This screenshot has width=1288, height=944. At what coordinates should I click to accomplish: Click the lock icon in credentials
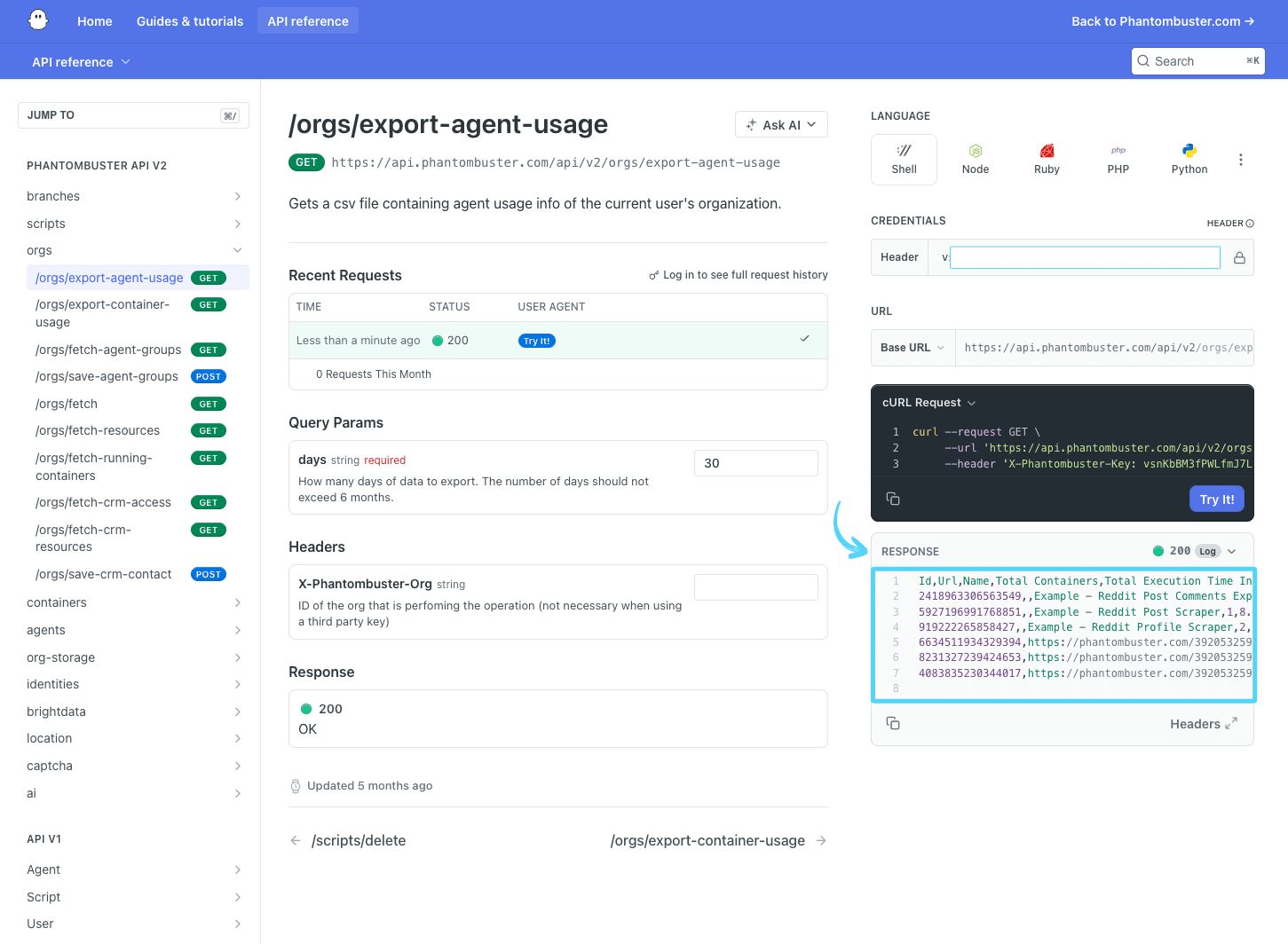click(x=1239, y=257)
